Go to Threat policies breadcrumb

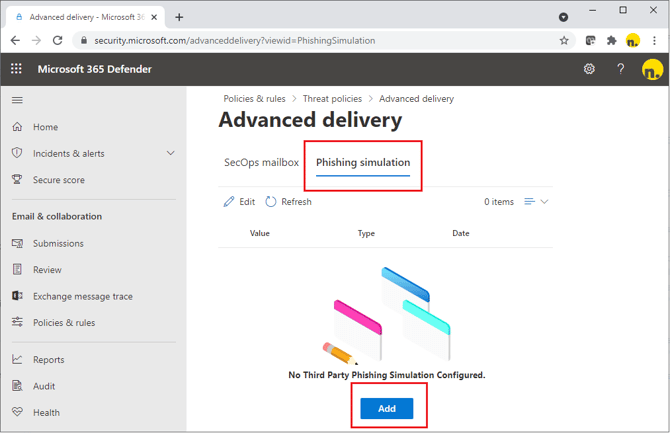(332, 99)
